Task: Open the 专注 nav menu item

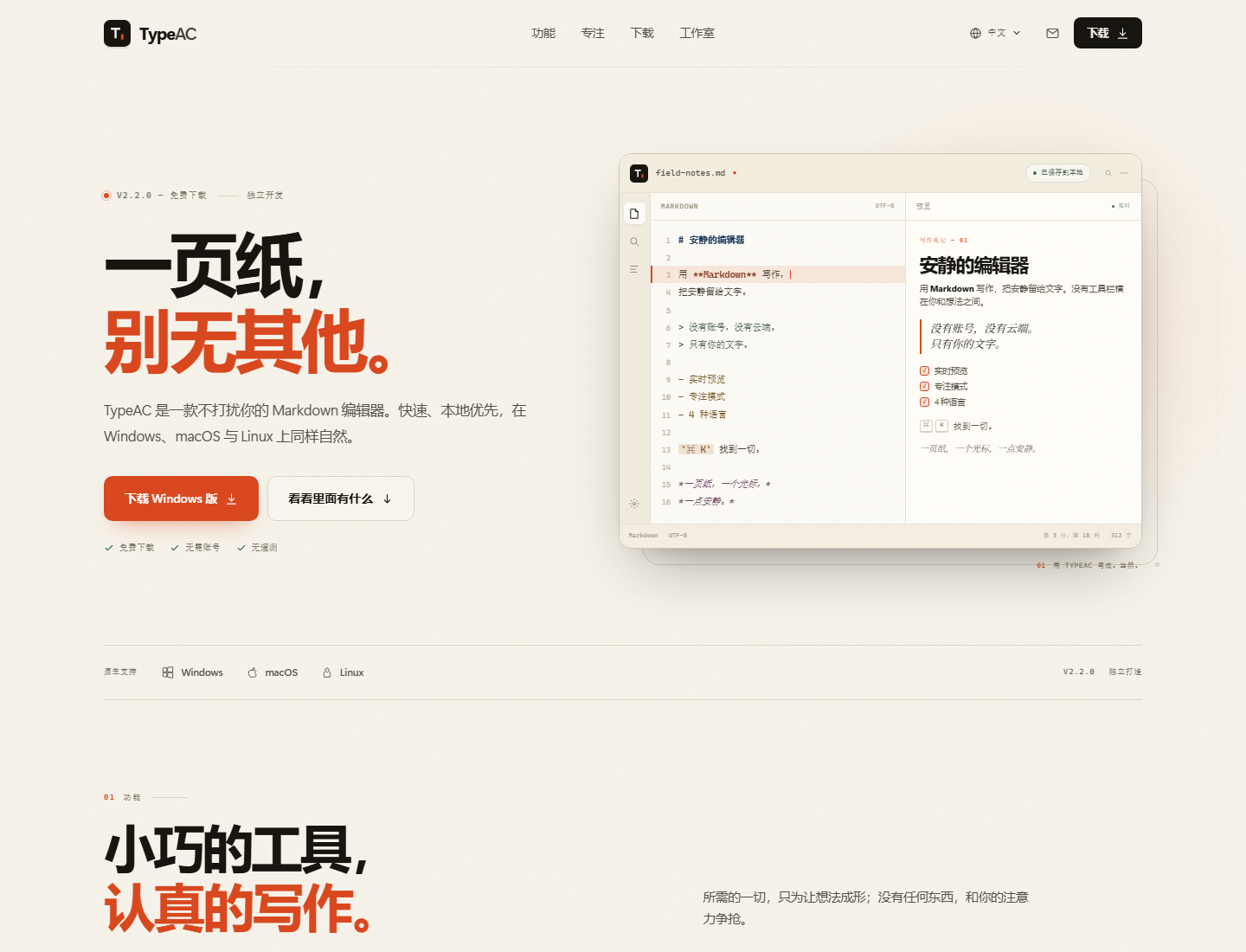Action: pyautogui.click(x=593, y=33)
